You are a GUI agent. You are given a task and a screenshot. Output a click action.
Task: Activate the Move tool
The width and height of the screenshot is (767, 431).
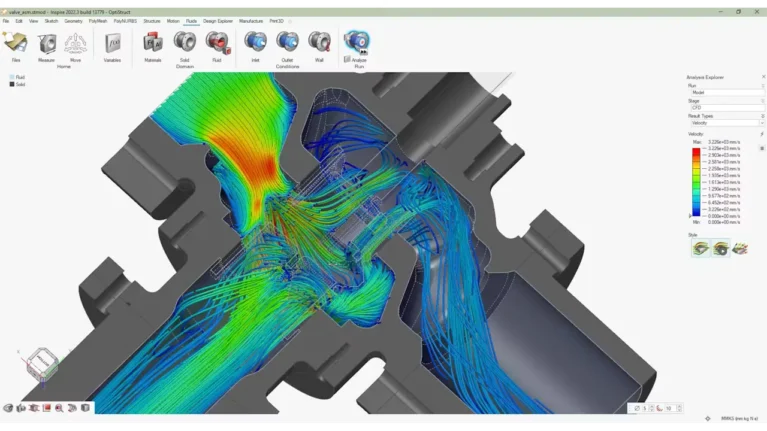pyautogui.click(x=75, y=45)
